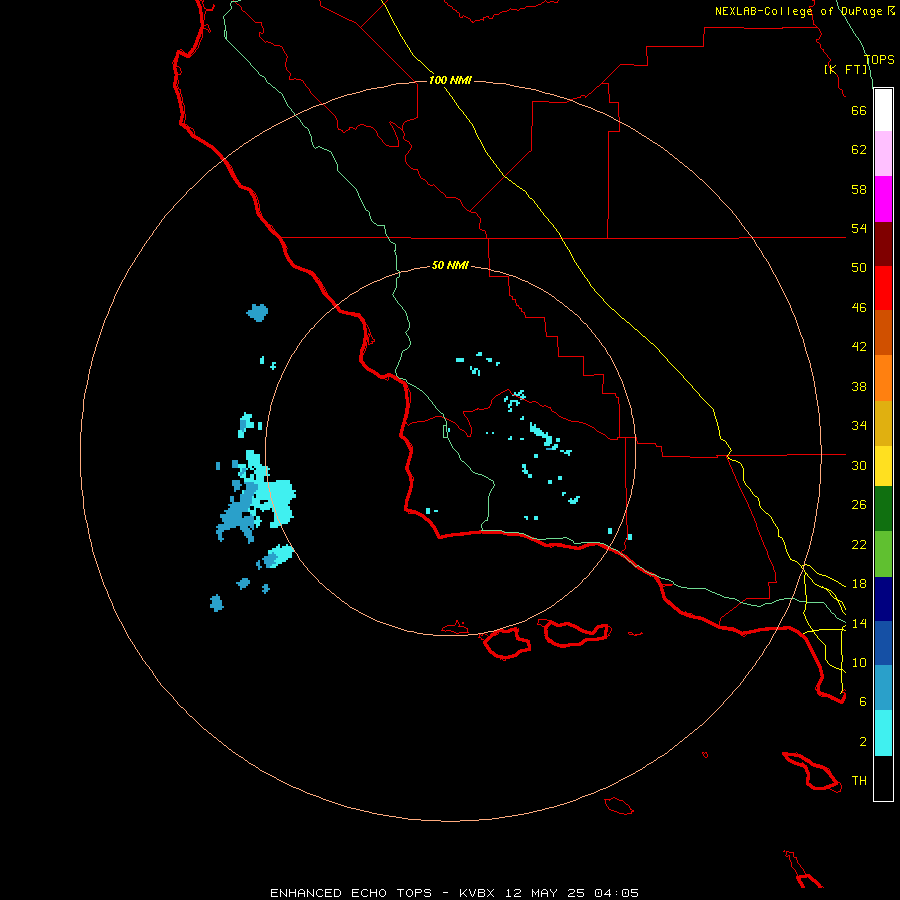The image size is (900, 900).
Task: Click the 'TOPS' legend heading
Action: click(879, 59)
